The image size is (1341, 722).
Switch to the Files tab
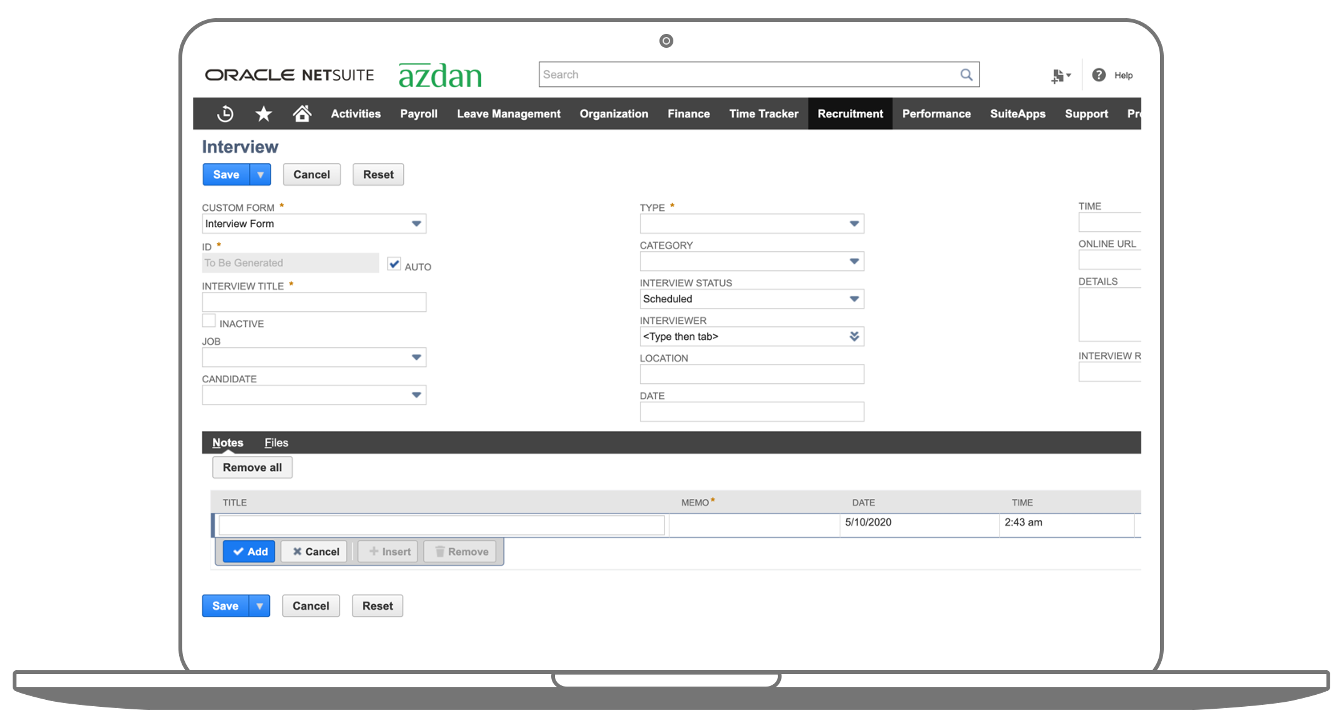[276, 442]
